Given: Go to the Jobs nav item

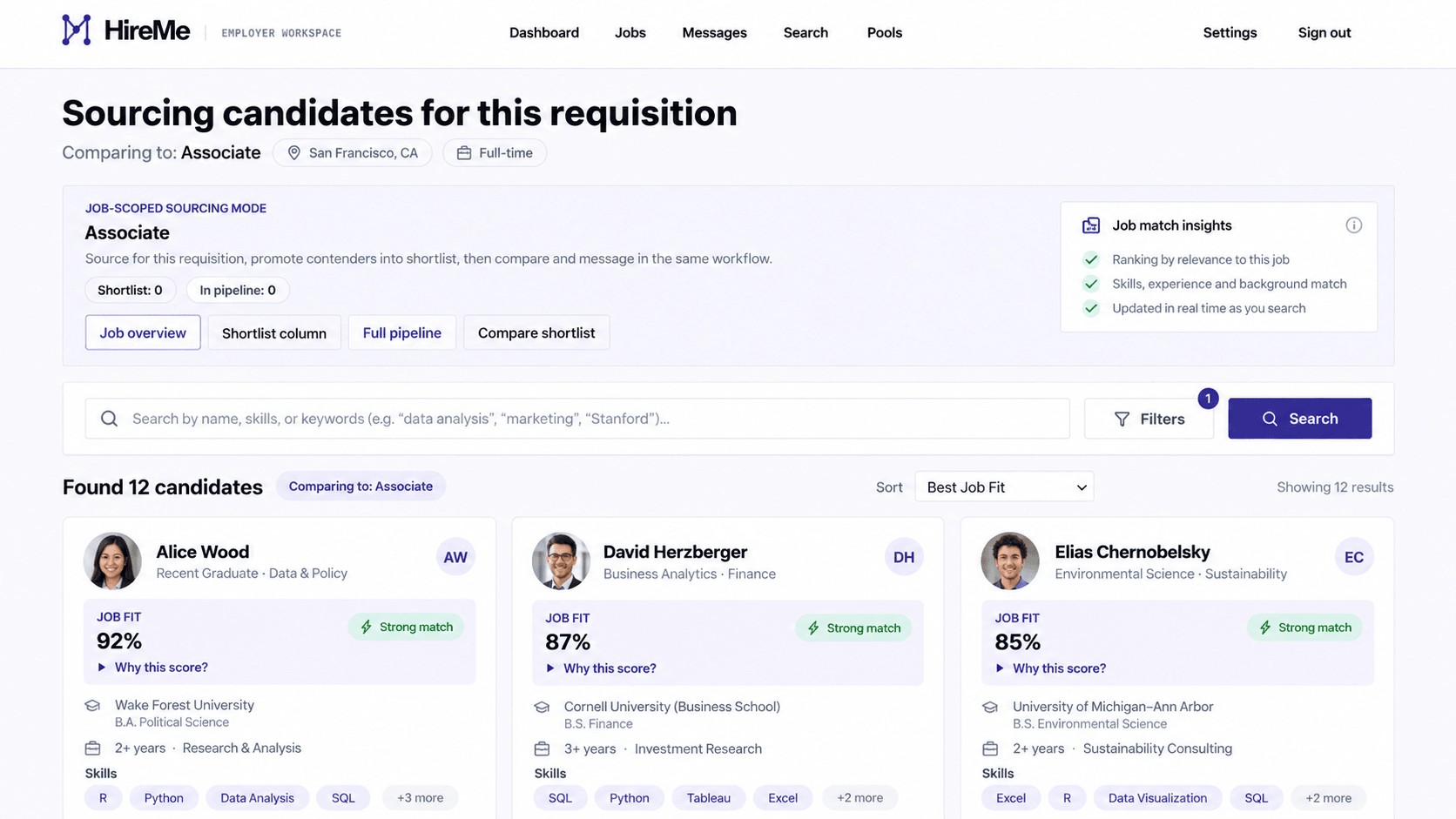Looking at the screenshot, I should (x=630, y=33).
